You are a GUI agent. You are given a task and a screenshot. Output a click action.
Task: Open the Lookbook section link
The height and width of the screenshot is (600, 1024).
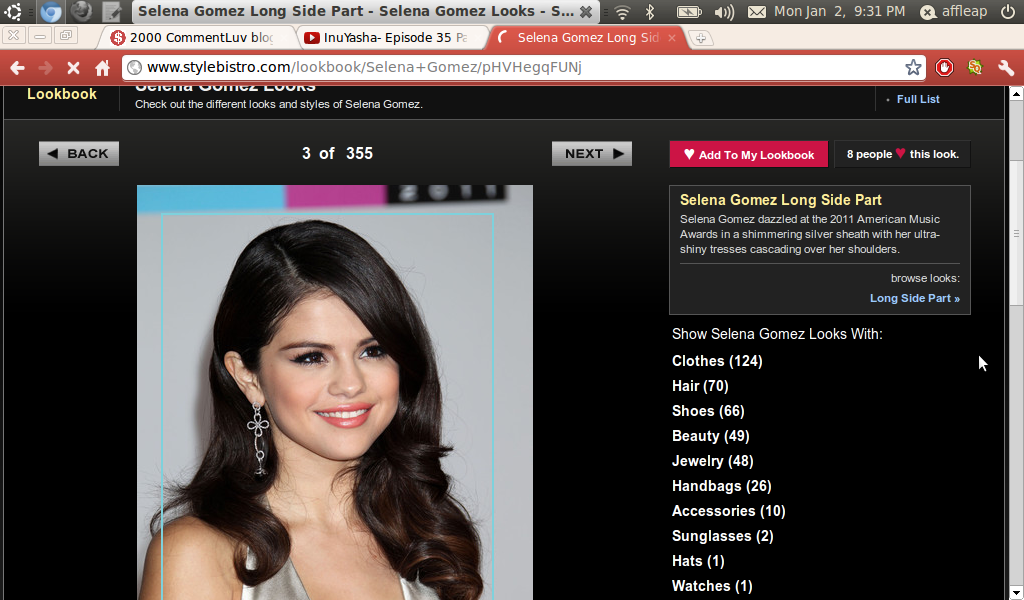point(61,94)
